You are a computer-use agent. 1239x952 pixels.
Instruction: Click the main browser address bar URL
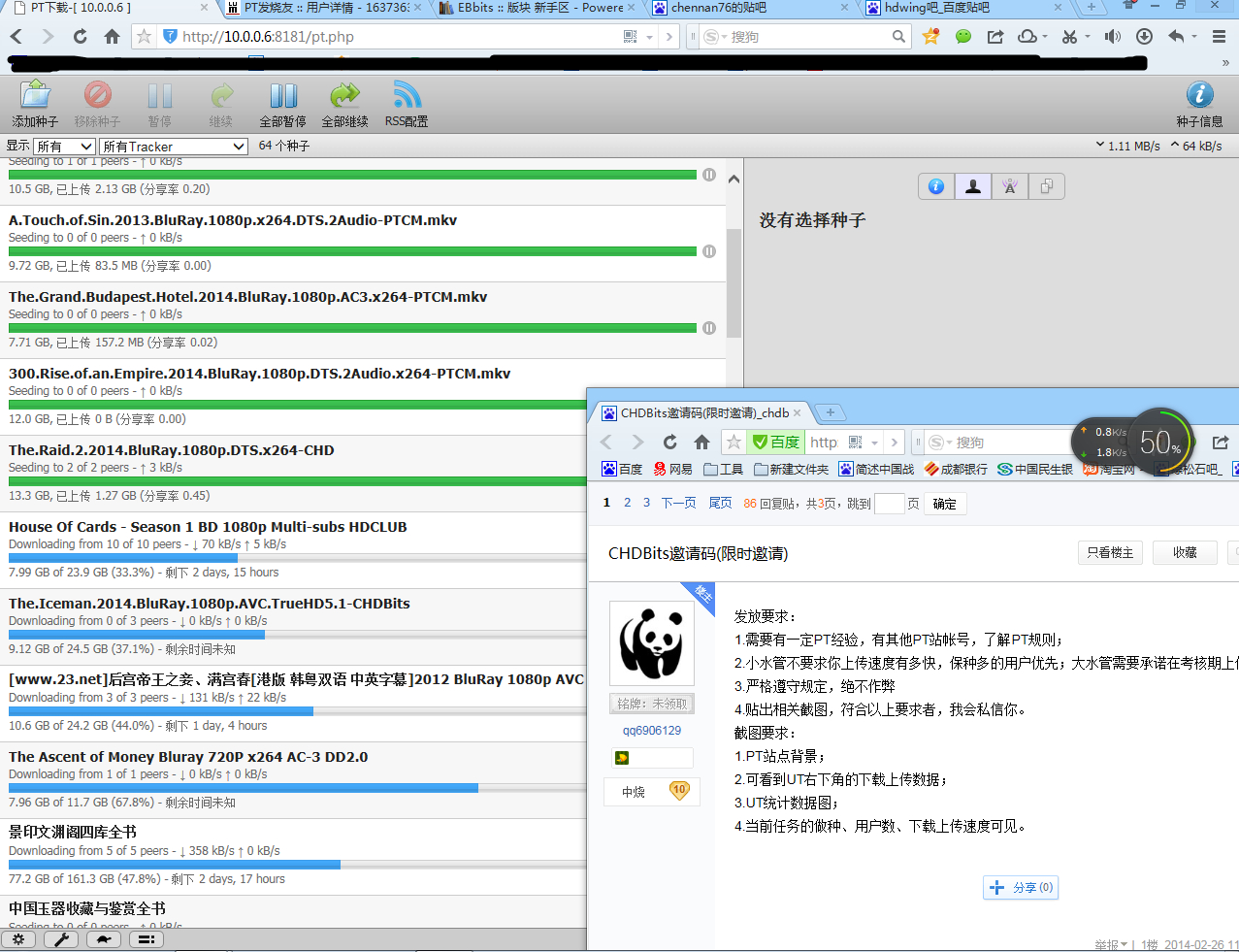pyautogui.click(x=268, y=37)
